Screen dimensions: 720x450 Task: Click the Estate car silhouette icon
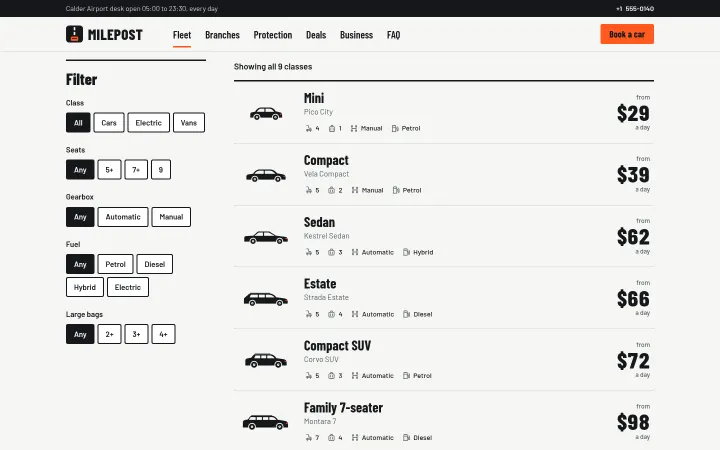coord(266,299)
